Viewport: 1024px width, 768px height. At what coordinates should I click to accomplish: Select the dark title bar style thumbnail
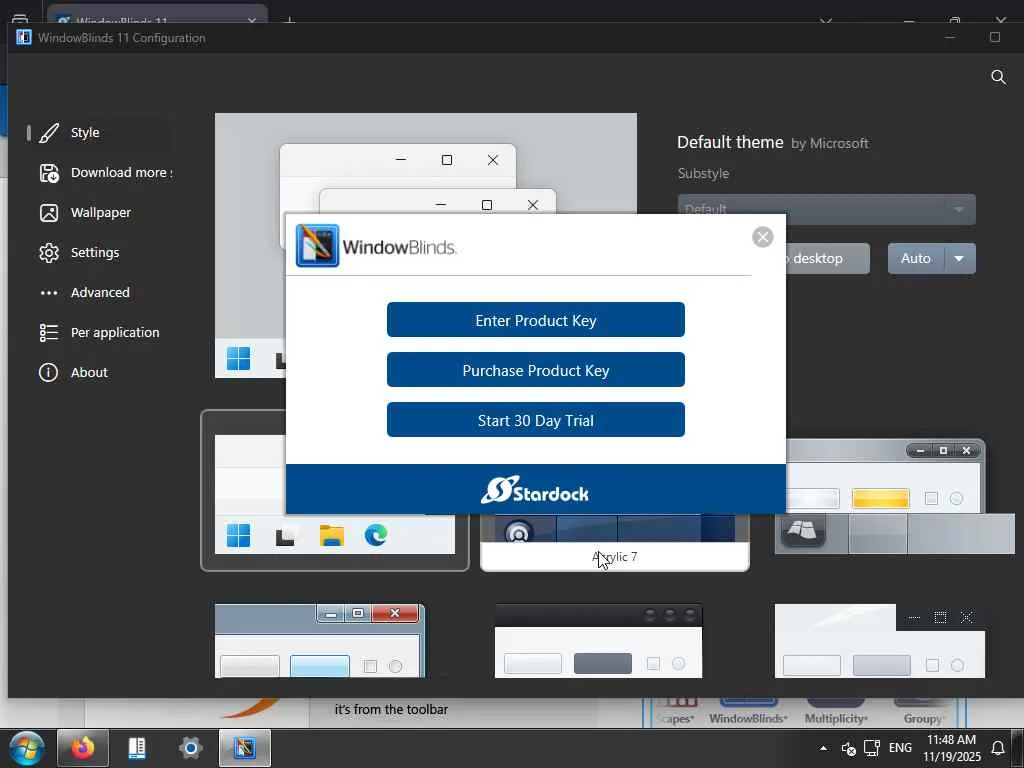(598, 641)
